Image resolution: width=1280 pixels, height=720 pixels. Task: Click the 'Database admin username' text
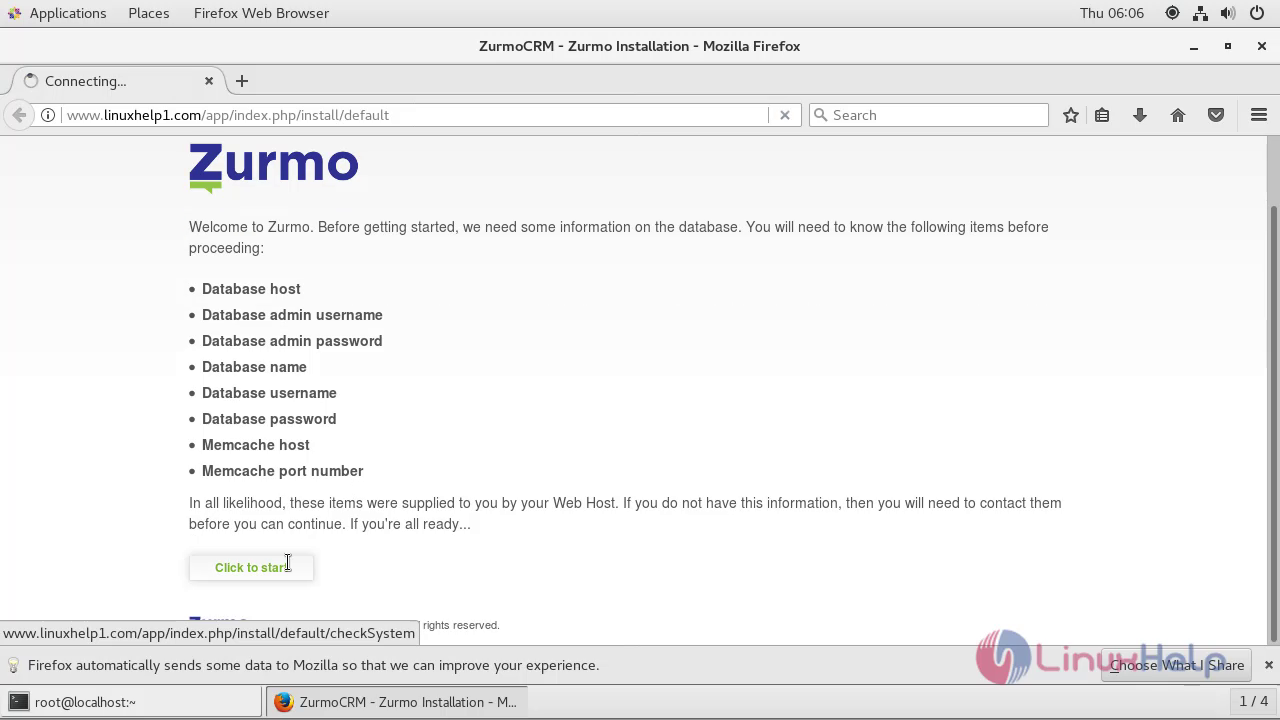(292, 315)
